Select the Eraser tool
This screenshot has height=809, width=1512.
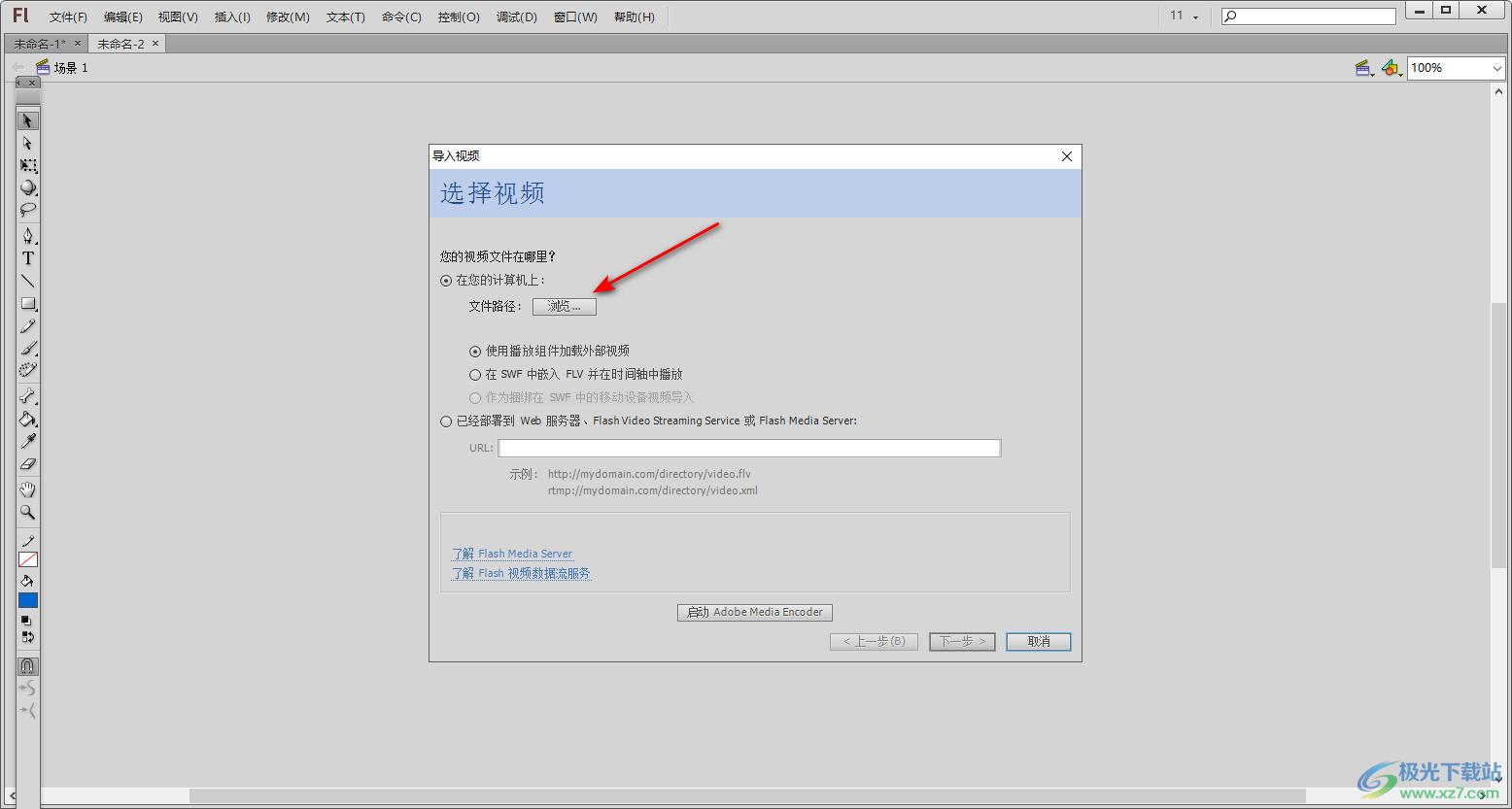click(x=28, y=463)
